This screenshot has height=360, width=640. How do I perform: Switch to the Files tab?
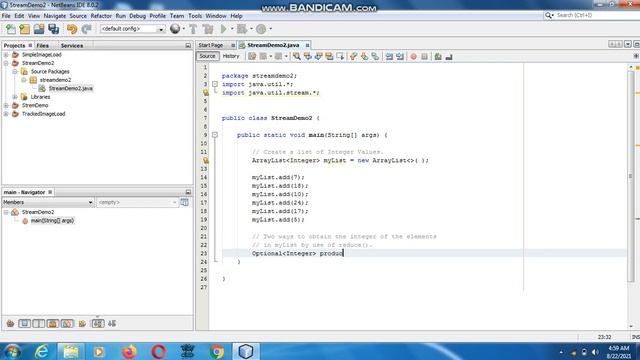pos(42,46)
